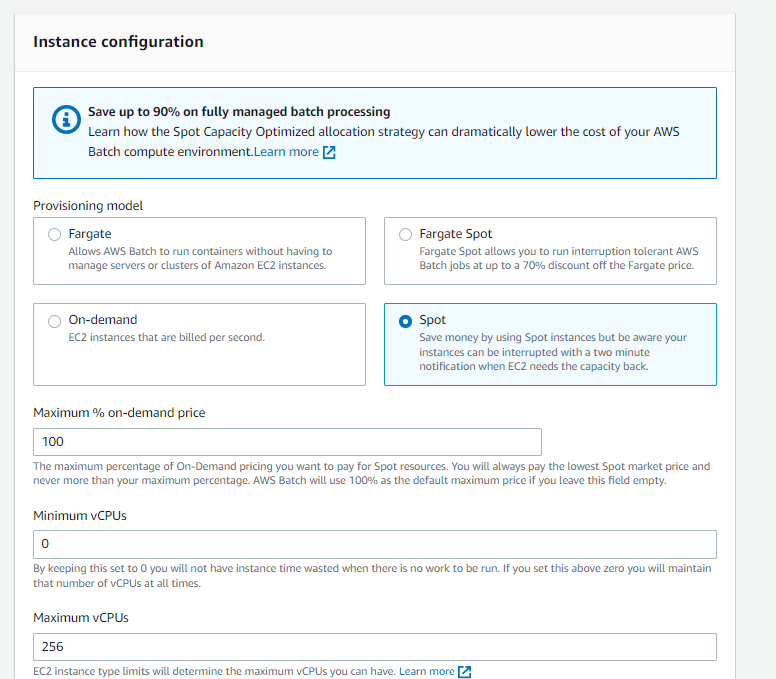
Task: Choose the On-demand radio button
Action: pyautogui.click(x=54, y=321)
